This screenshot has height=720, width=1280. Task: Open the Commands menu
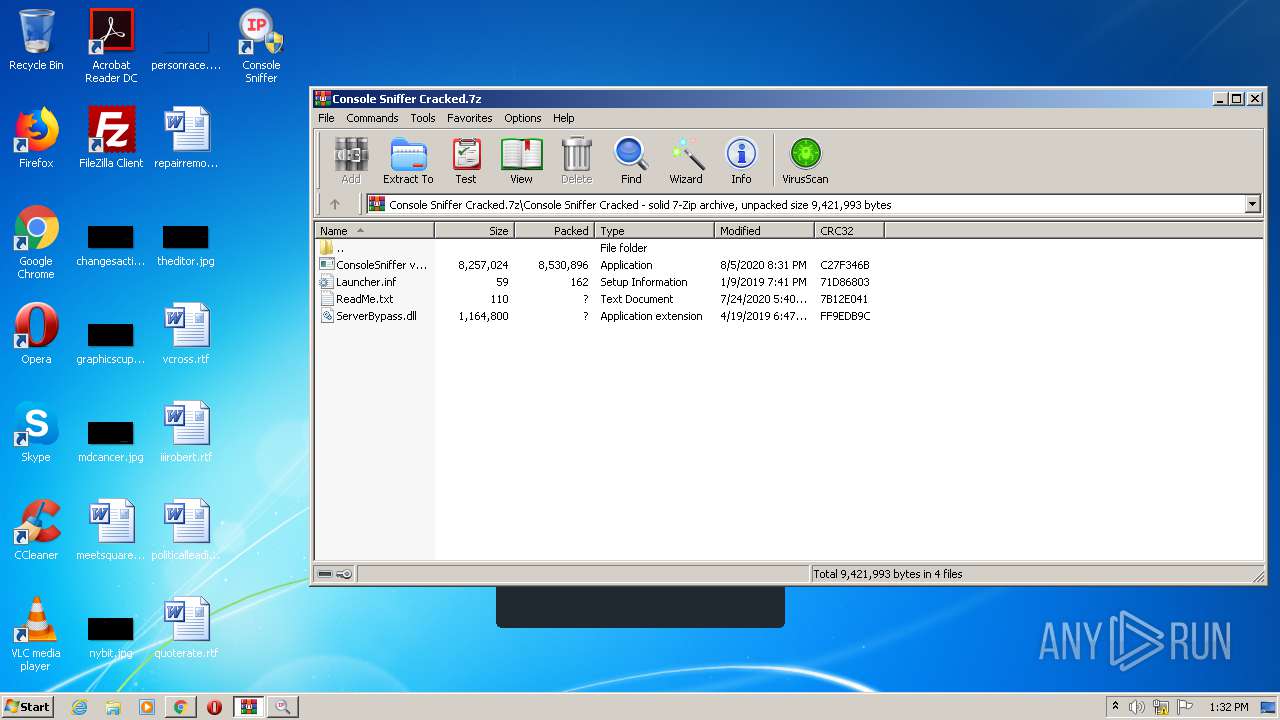point(372,118)
